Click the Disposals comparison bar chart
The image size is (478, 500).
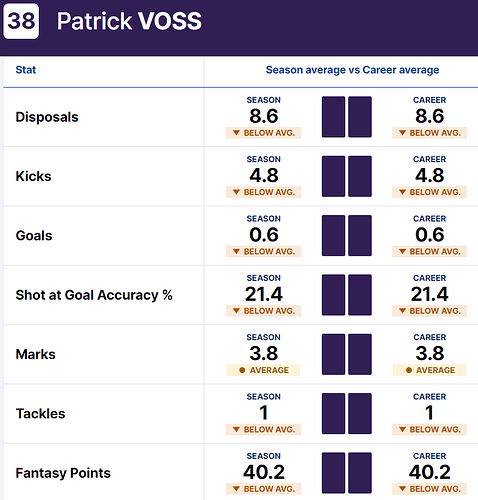[347, 117]
